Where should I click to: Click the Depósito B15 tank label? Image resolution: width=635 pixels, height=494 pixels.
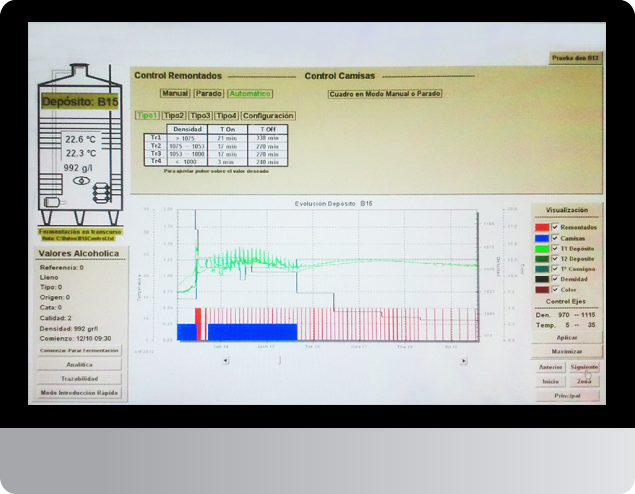(80, 102)
